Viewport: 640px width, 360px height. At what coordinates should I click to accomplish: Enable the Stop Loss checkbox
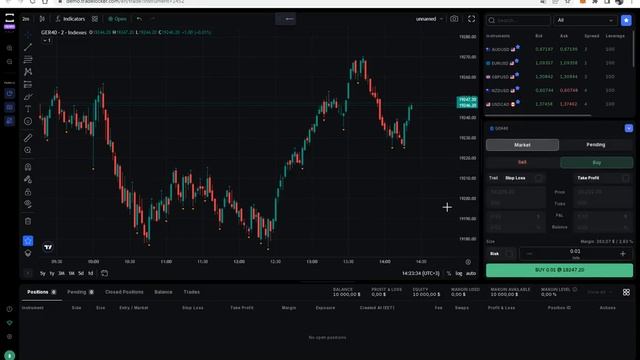tap(539, 178)
